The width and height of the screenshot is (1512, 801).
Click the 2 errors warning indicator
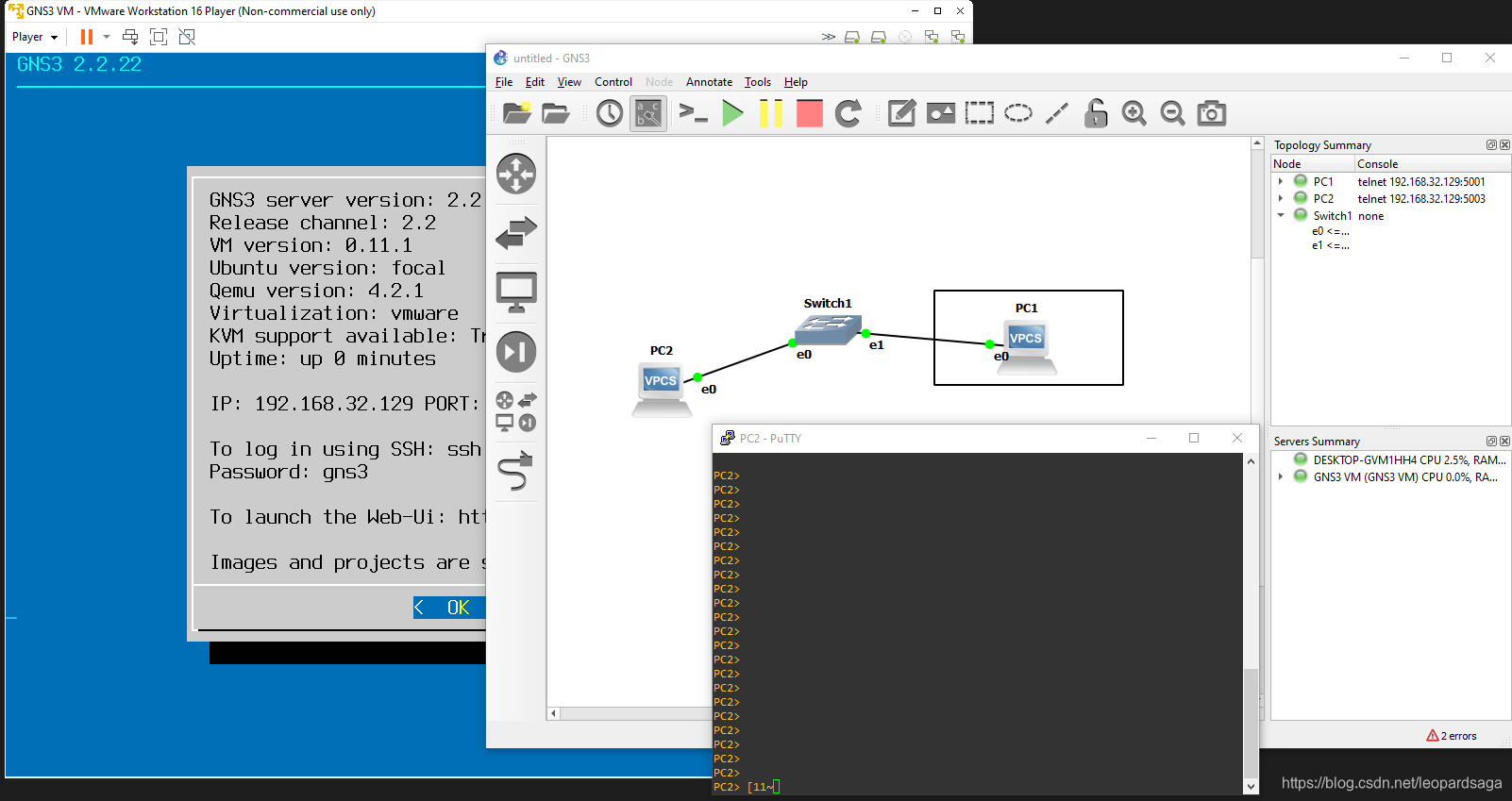pos(1452,736)
